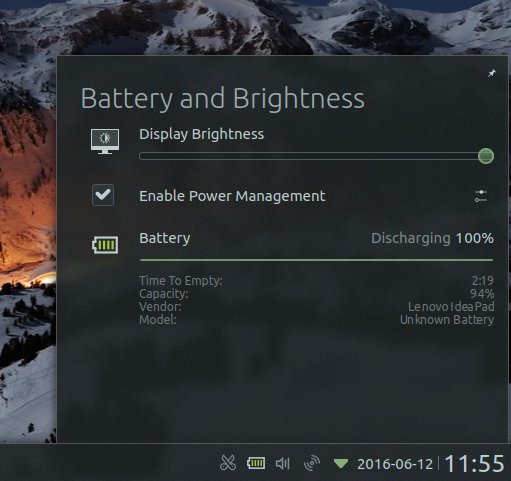The height and width of the screenshot is (481, 511).
Task: Uncheck Enable Power Management checkbox
Action: (103, 195)
